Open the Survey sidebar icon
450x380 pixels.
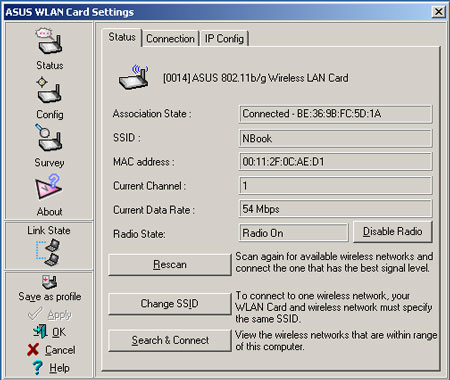click(49, 138)
